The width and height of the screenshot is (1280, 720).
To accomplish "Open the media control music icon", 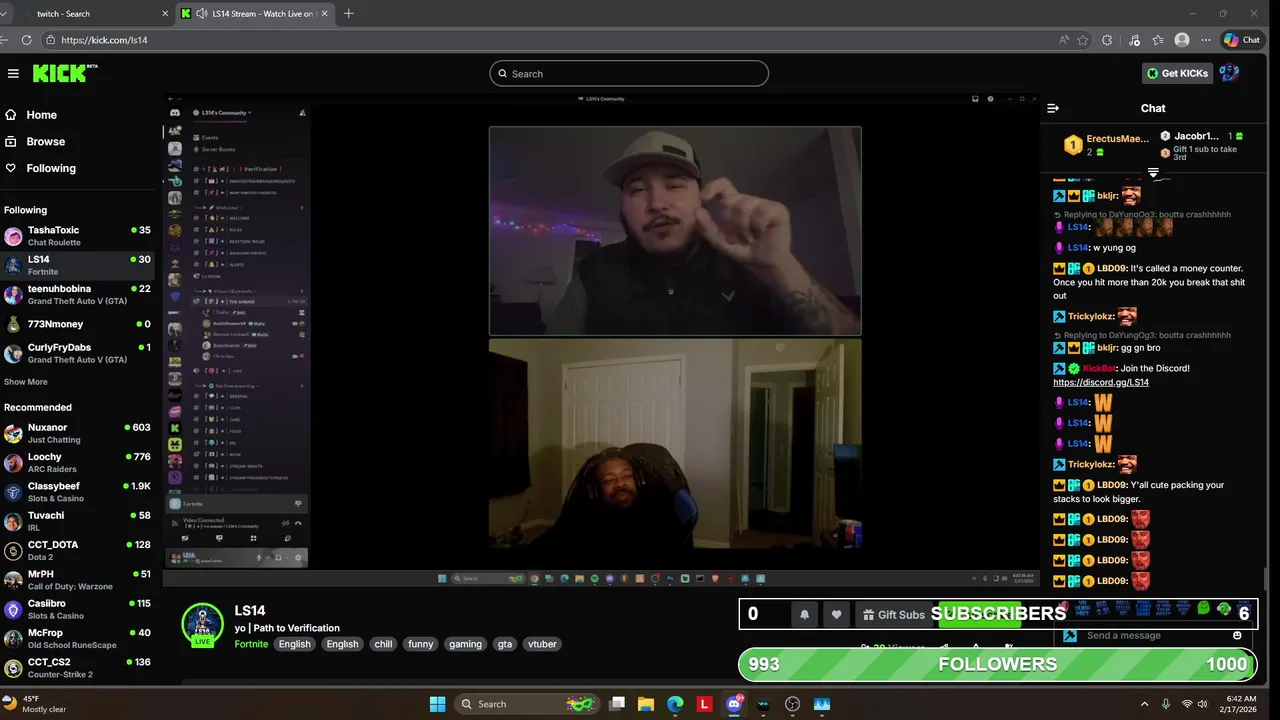I will (1134, 40).
